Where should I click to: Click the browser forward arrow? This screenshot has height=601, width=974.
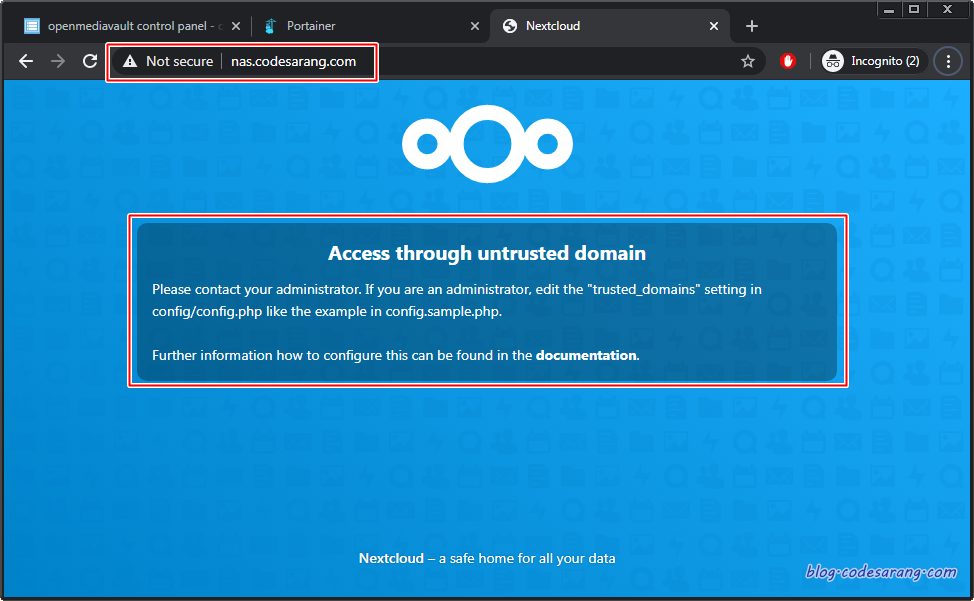(58, 61)
